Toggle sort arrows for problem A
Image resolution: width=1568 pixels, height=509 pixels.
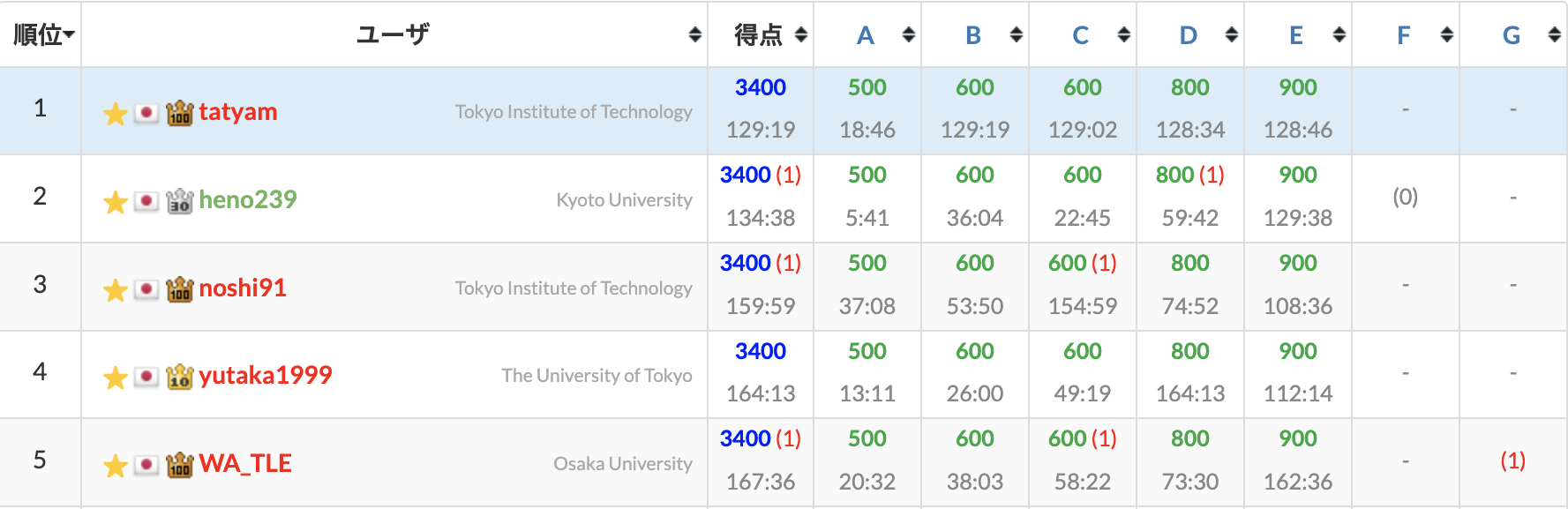point(909,34)
